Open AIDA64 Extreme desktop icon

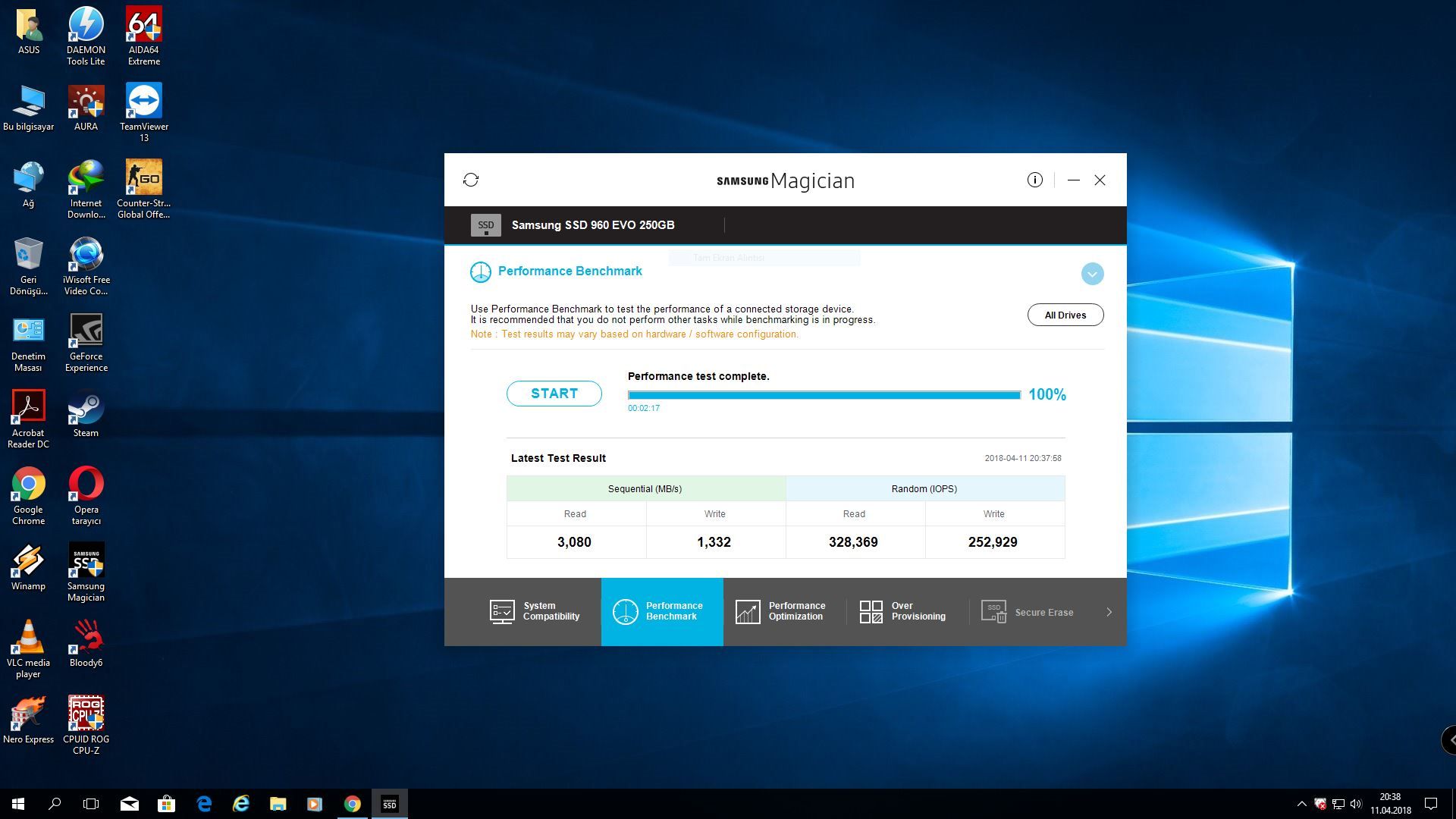143,36
